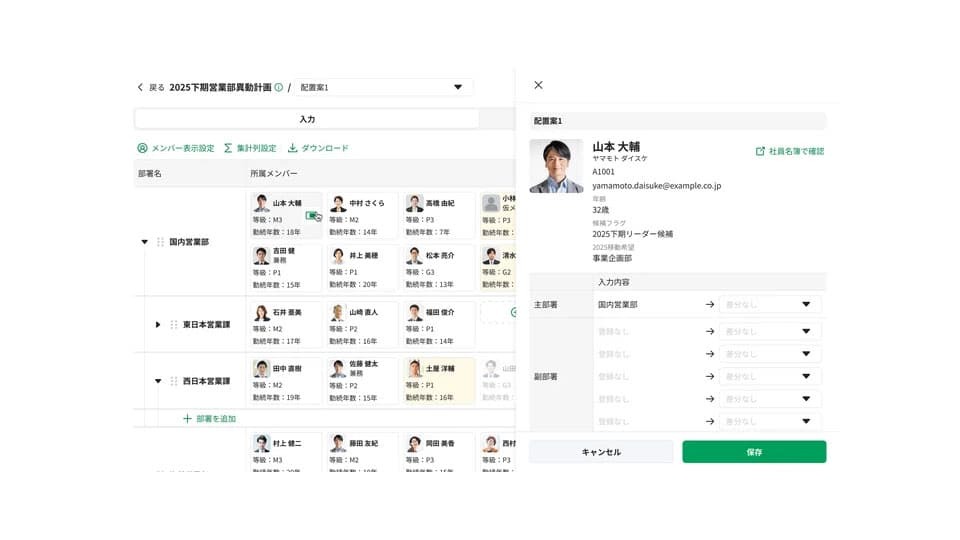Image resolution: width=960 pixels, height=540 pixels.
Task: Click 事業企画部 transfer wish text
Action: coord(612,258)
